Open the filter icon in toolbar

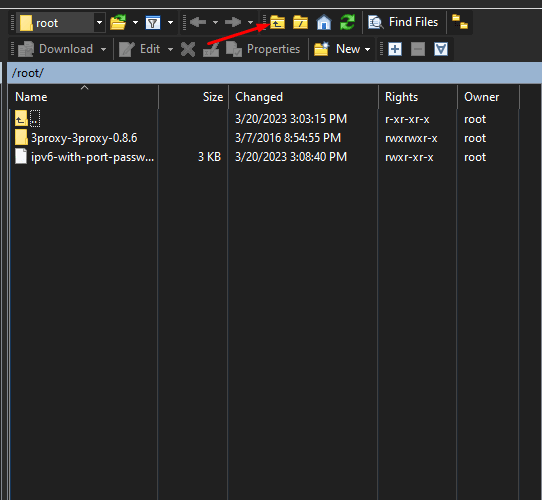(x=153, y=23)
